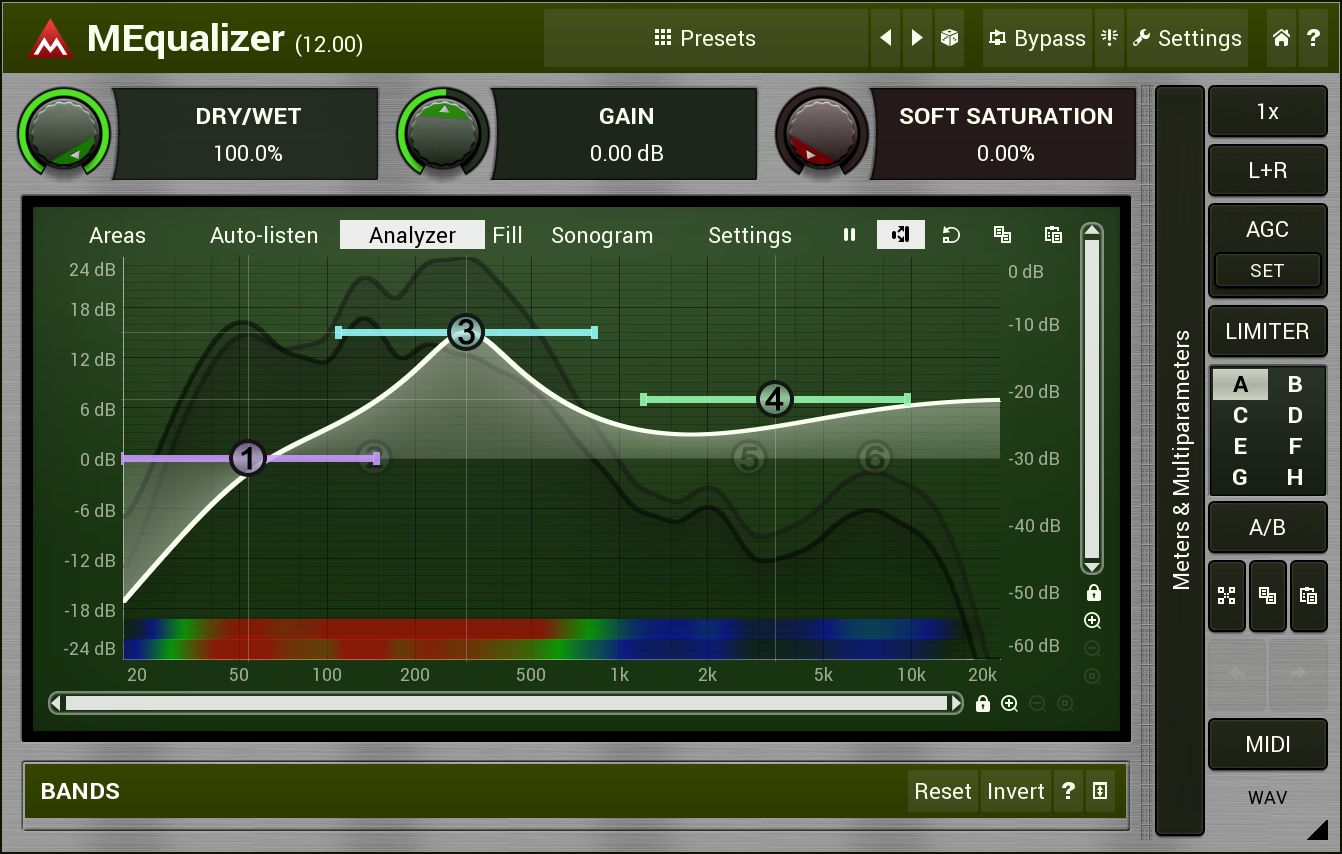Zoom in horizontally with magnifier icon
Viewport: 1342px width, 854px height.
click(1010, 704)
